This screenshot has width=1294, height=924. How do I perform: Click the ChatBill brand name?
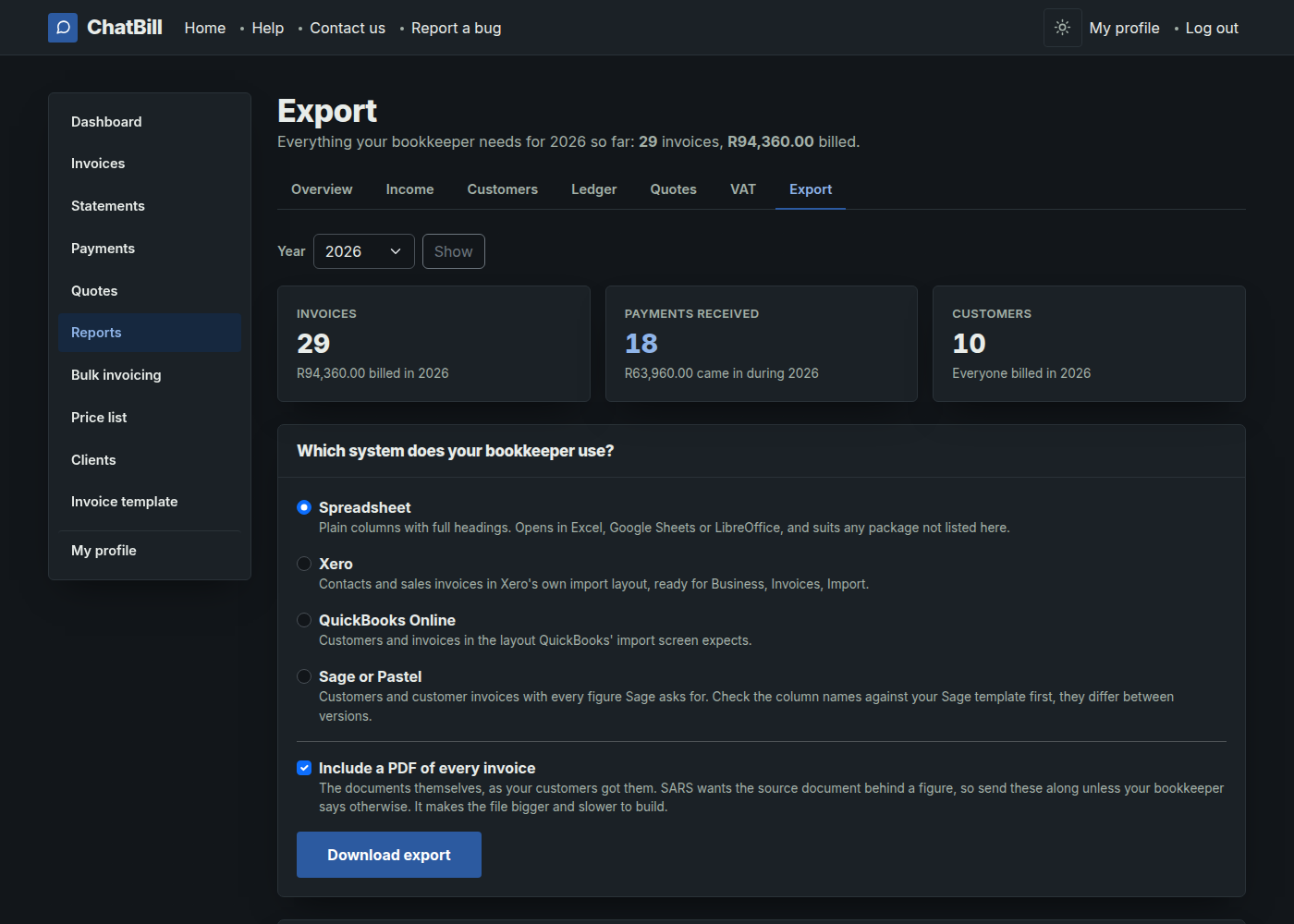click(x=125, y=28)
